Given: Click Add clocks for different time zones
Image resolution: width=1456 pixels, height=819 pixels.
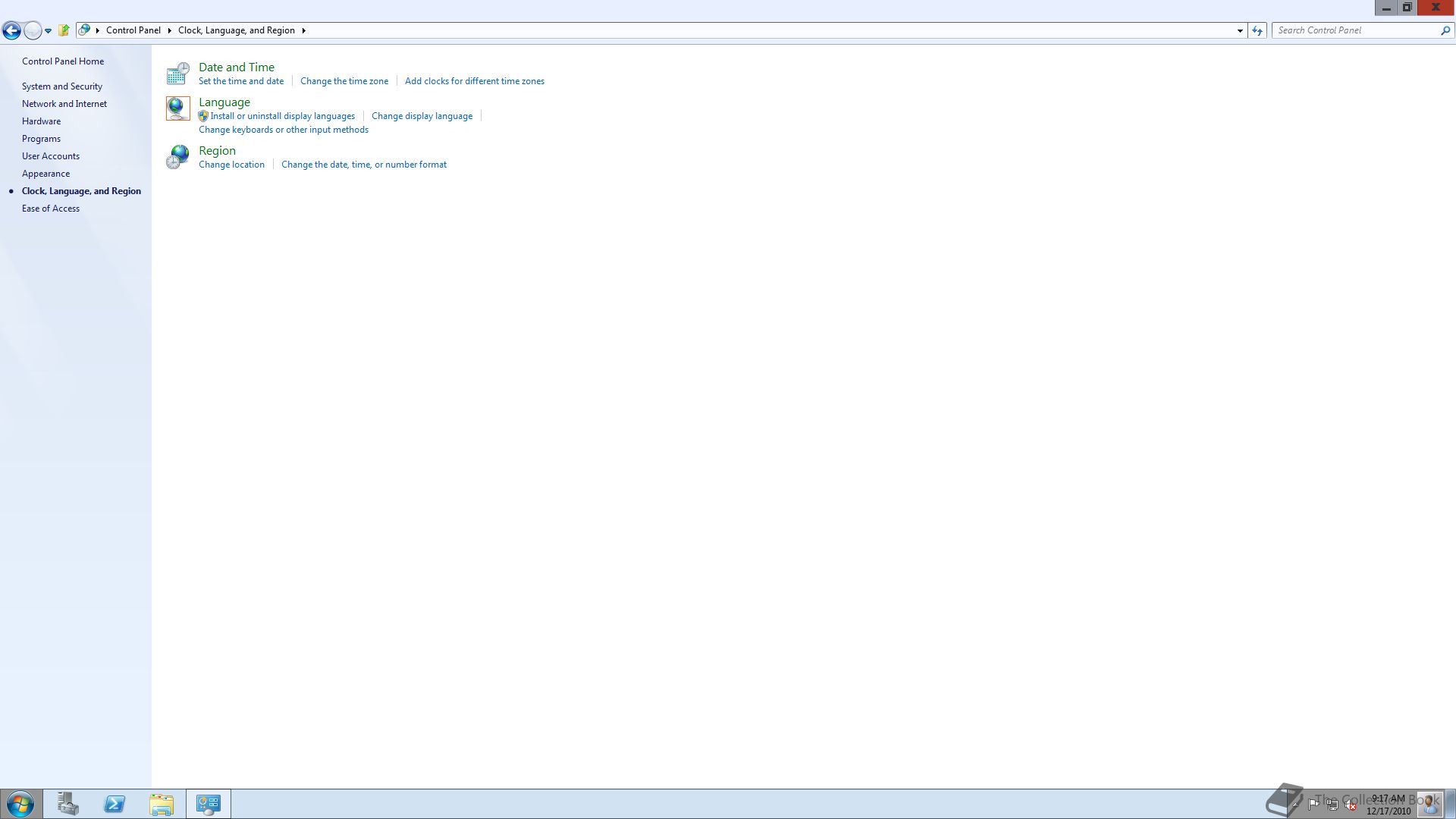Looking at the screenshot, I should click(x=475, y=81).
